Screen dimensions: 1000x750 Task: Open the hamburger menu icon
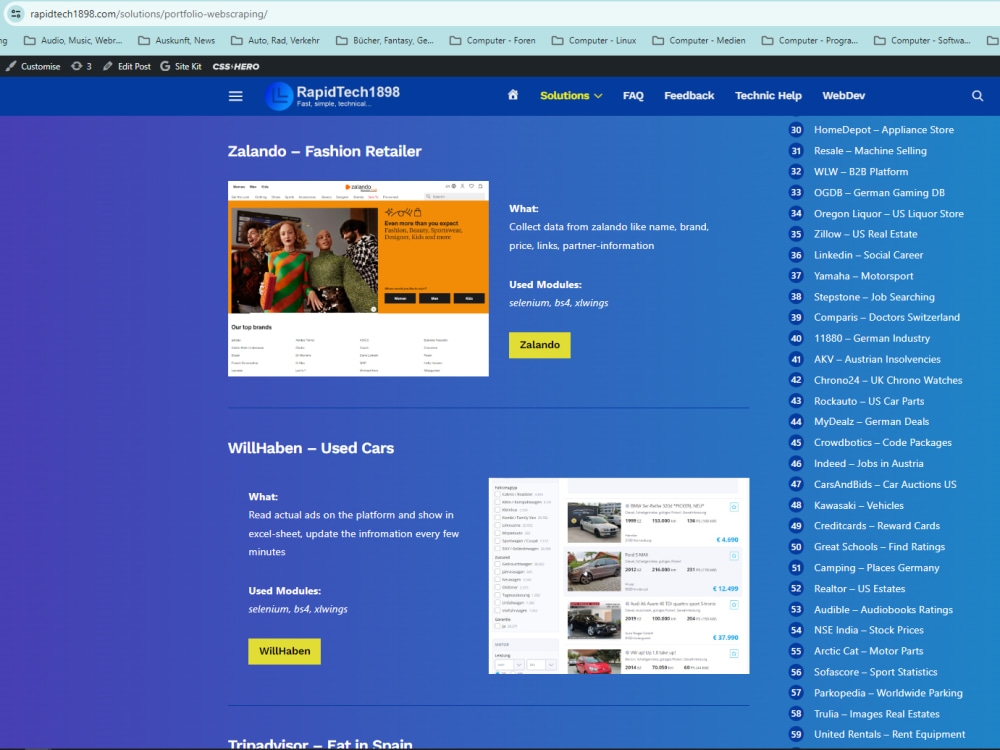(x=235, y=96)
